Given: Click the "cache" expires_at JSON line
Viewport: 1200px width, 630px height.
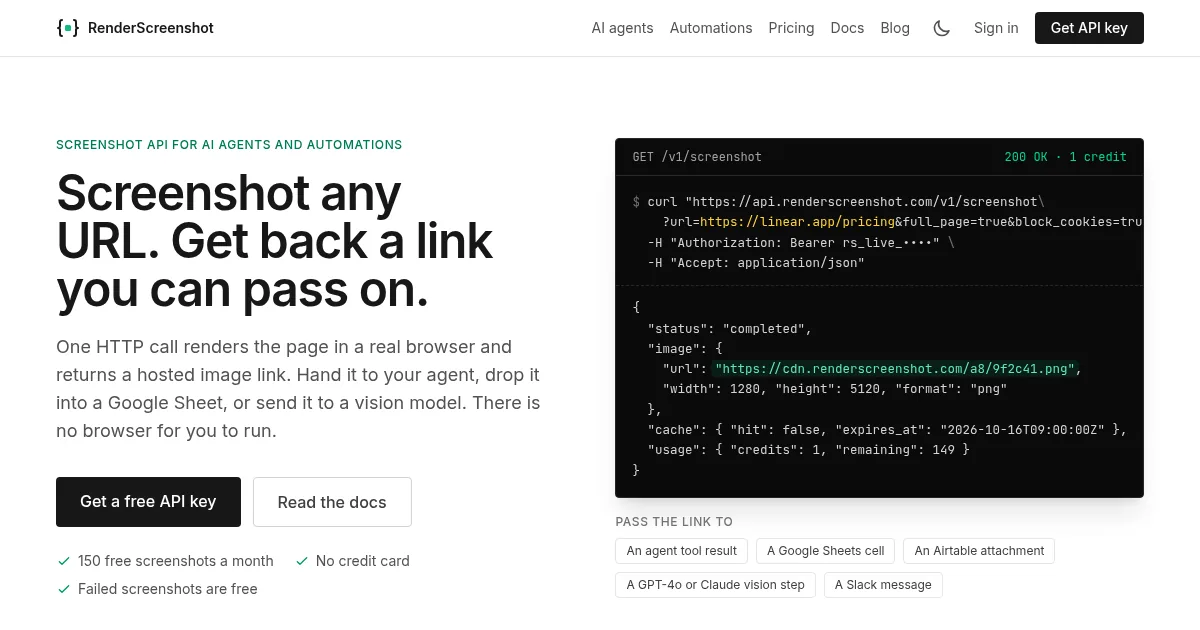Looking at the screenshot, I should (888, 429).
